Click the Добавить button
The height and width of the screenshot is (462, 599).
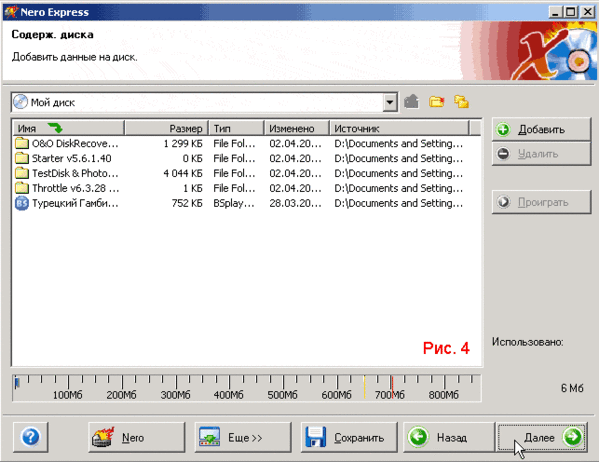(541, 130)
